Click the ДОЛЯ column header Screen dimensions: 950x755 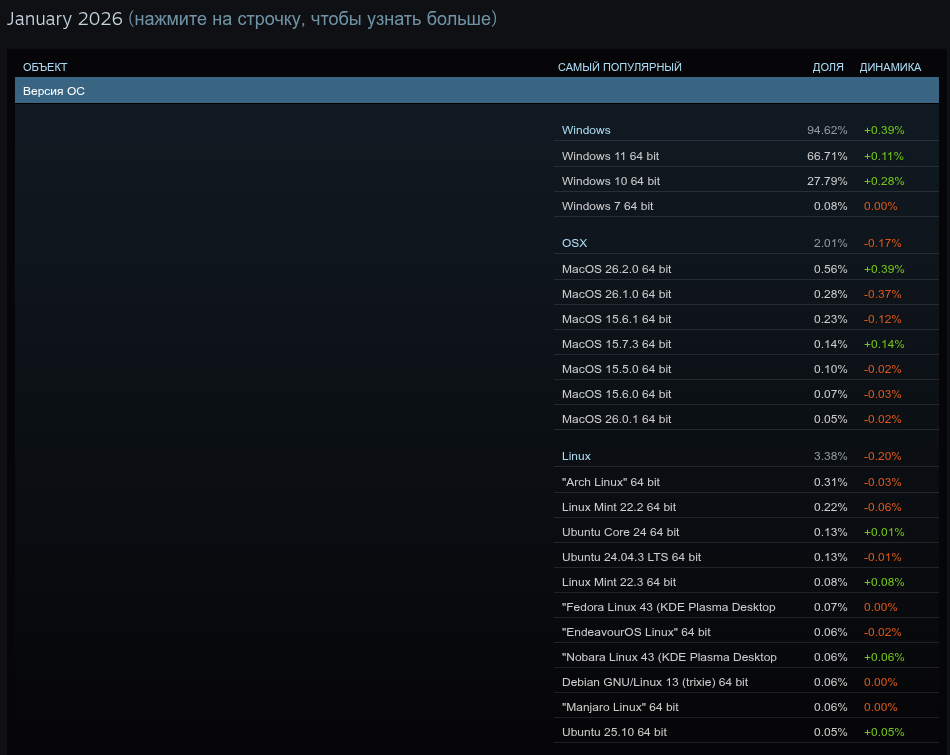click(828, 67)
